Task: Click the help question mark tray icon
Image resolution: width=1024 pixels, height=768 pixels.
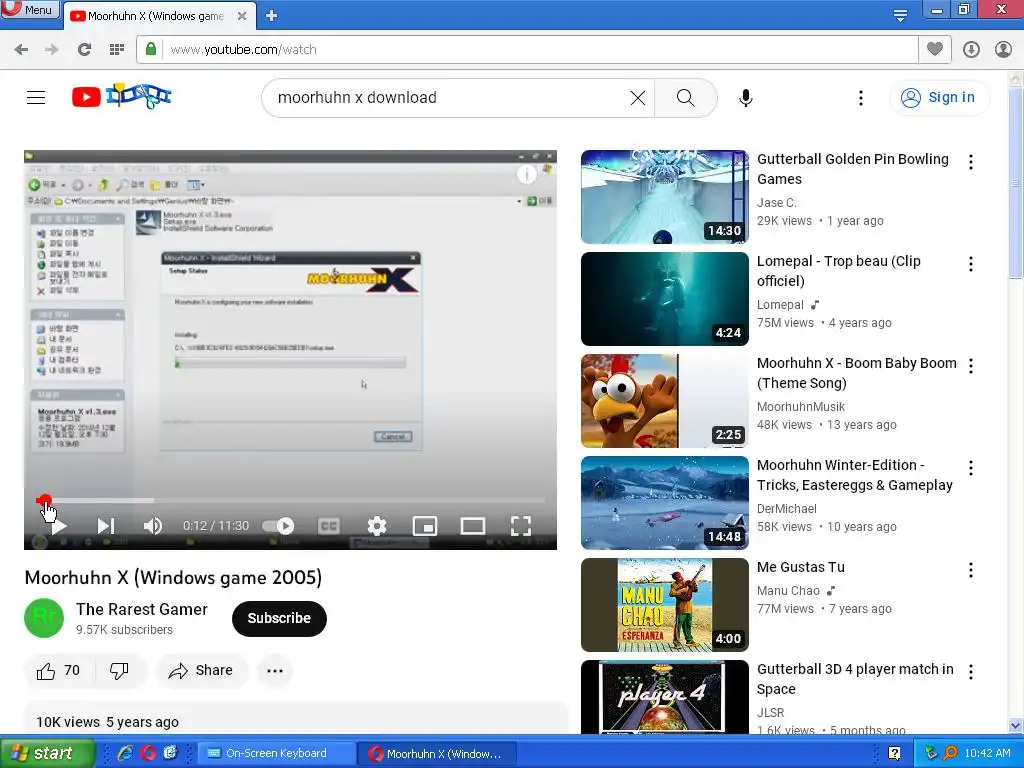Action: pyautogui.click(x=894, y=753)
